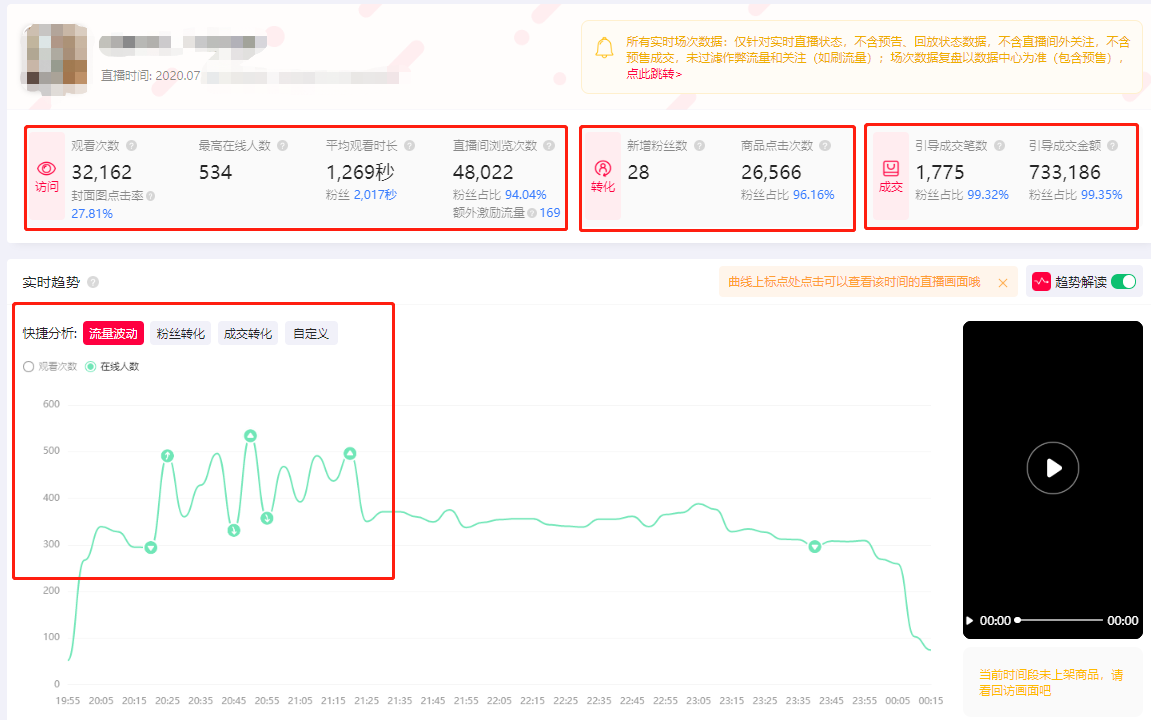This screenshot has width=1151, height=720.
Task: Close the orange curve tip banner
Action: coord(1002,283)
